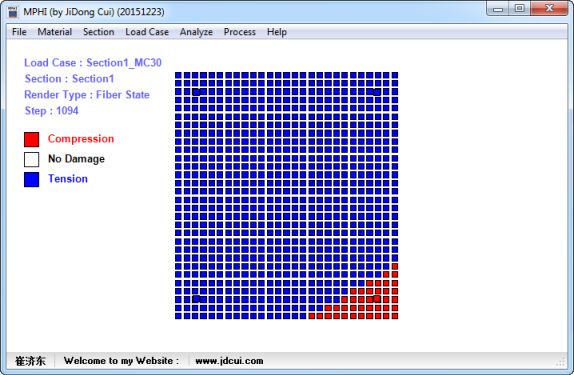Maximize the MPHI window

(519, 8)
